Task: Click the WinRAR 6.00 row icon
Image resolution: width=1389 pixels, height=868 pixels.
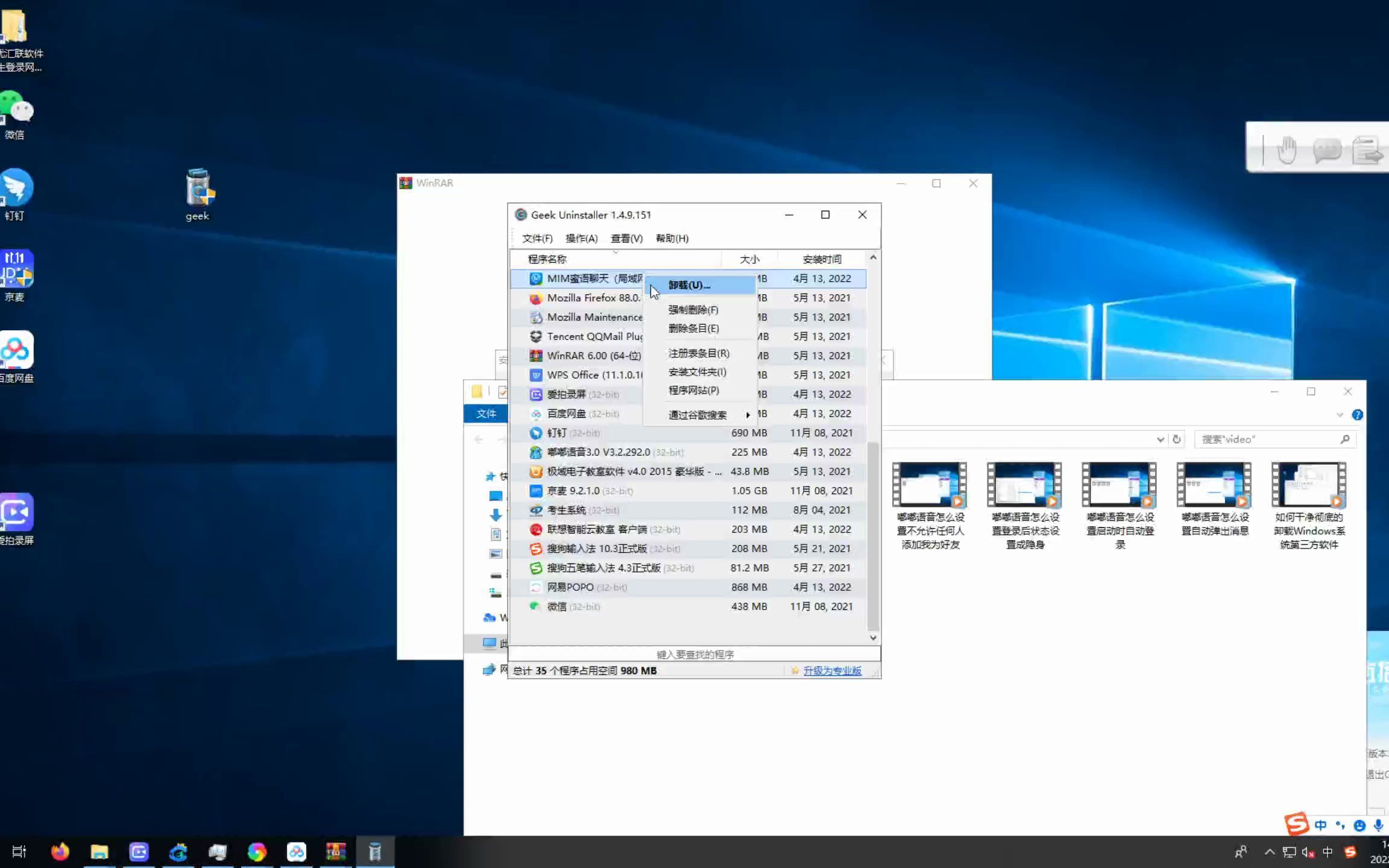Action: [535, 356]
